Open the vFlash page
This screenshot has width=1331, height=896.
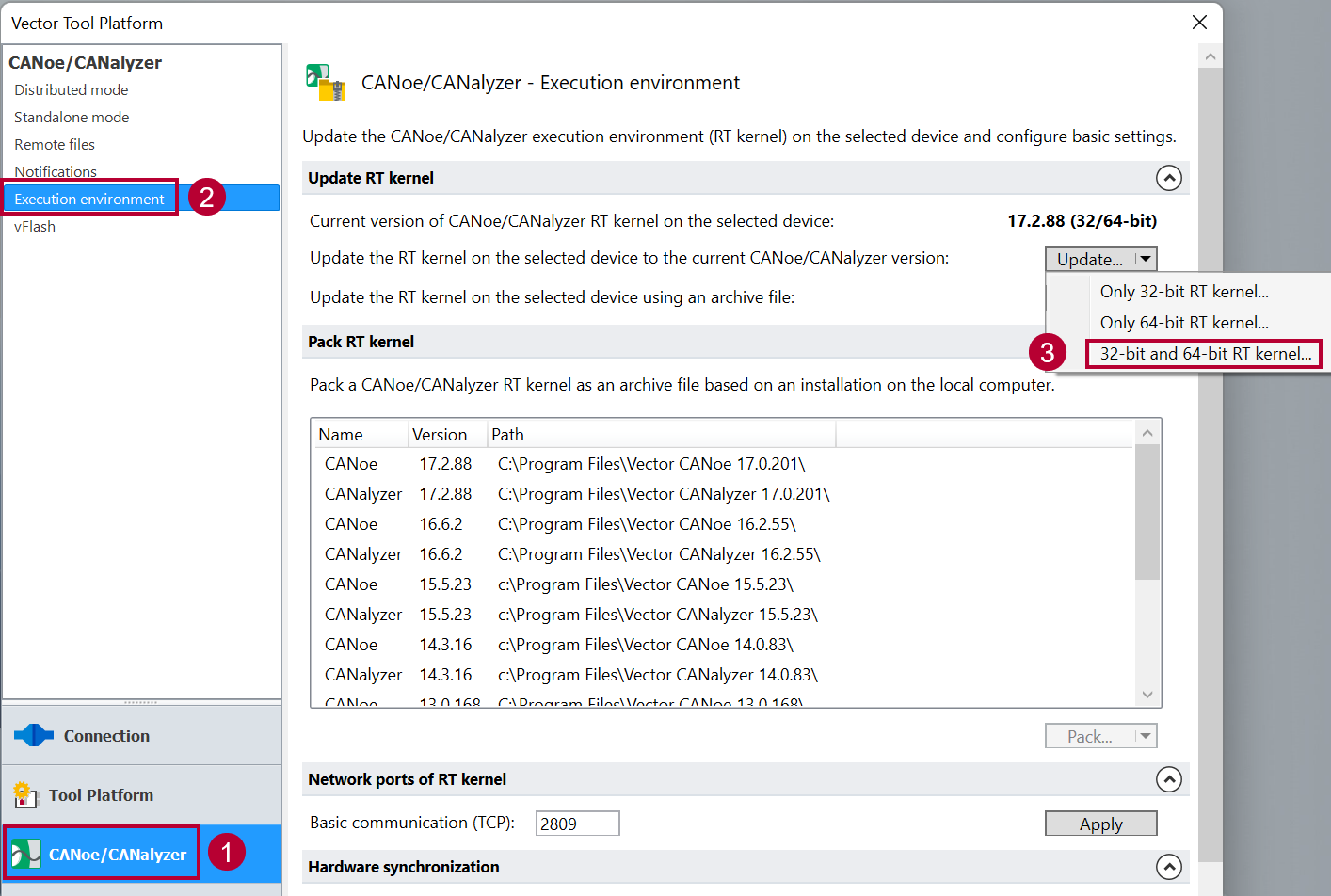pos(35,227)
